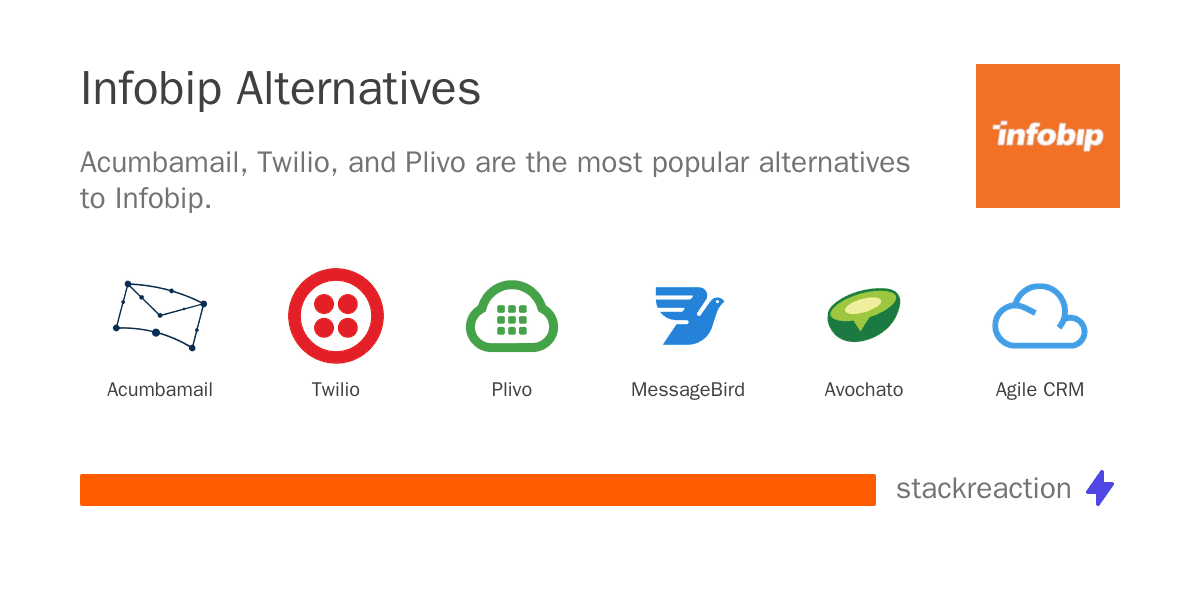Click the Acumbamail constellation icon
Image resolution: width=1200 pixels, height=600 pixels.
(160, 316)
